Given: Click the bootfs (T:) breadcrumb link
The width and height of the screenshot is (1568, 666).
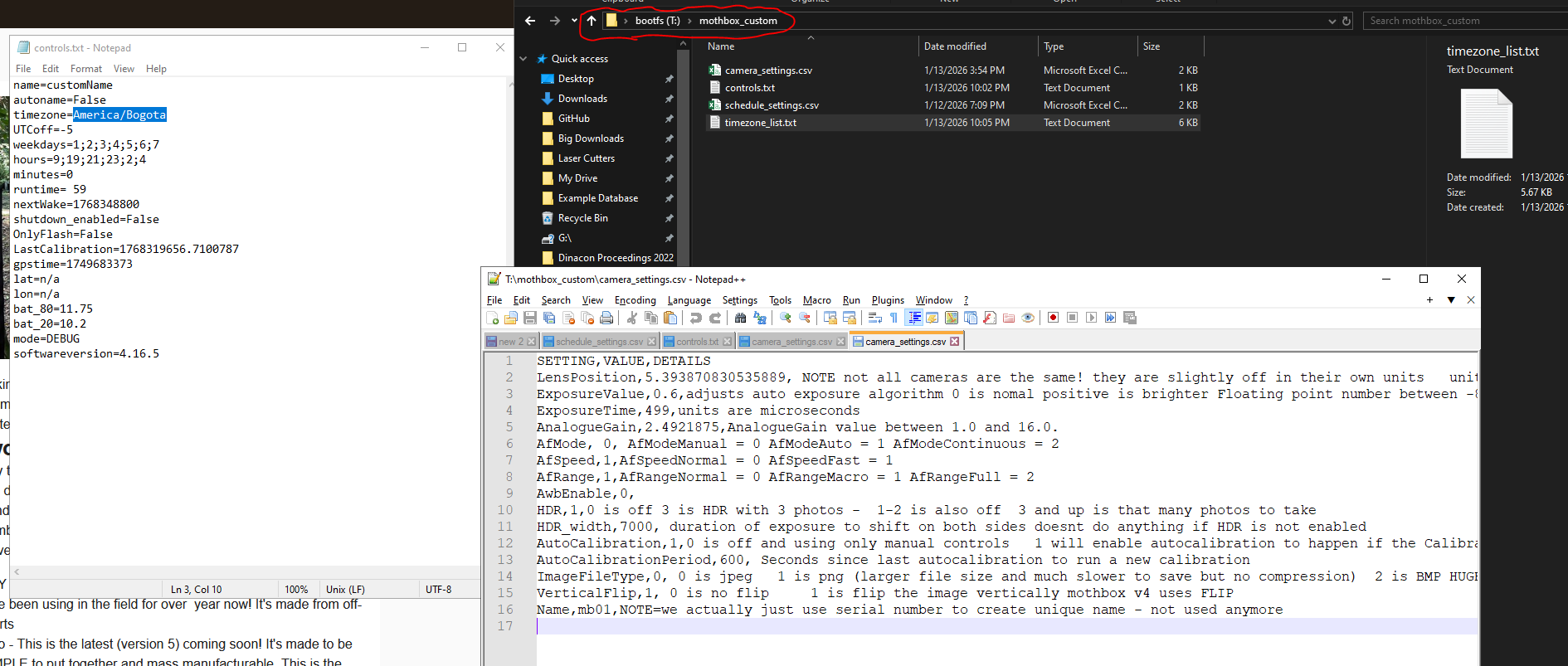Looking at the screenshot, I should tap(657, 21).
